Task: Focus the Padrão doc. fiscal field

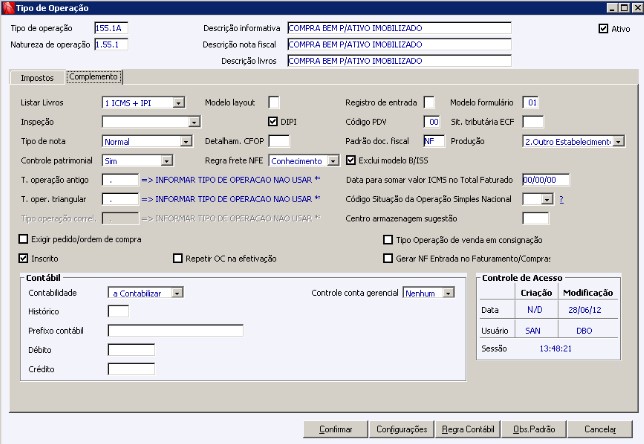Action: click(x=434, y=141)
